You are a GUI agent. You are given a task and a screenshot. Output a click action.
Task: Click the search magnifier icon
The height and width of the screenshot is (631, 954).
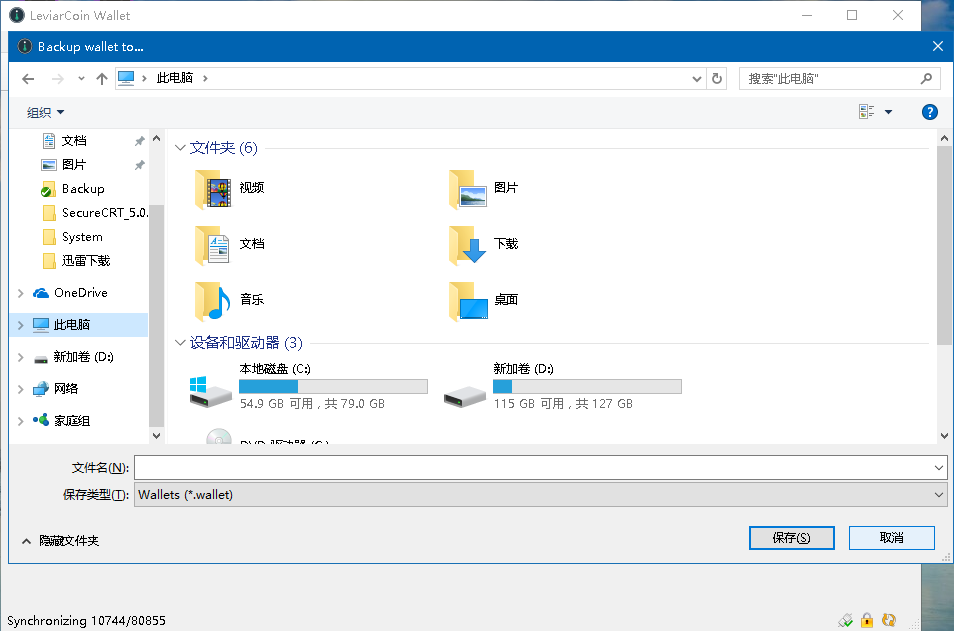(926, 78)
